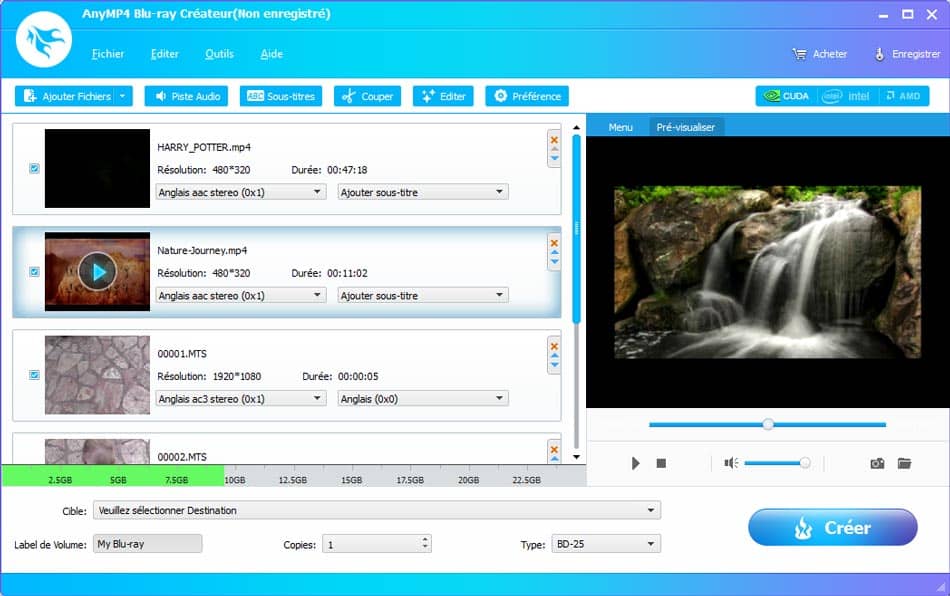The width and height of the screenshot is (950, 596).
Task: Uncheck the Nature-Journey.mp4 video
Action: pos(34,271)
